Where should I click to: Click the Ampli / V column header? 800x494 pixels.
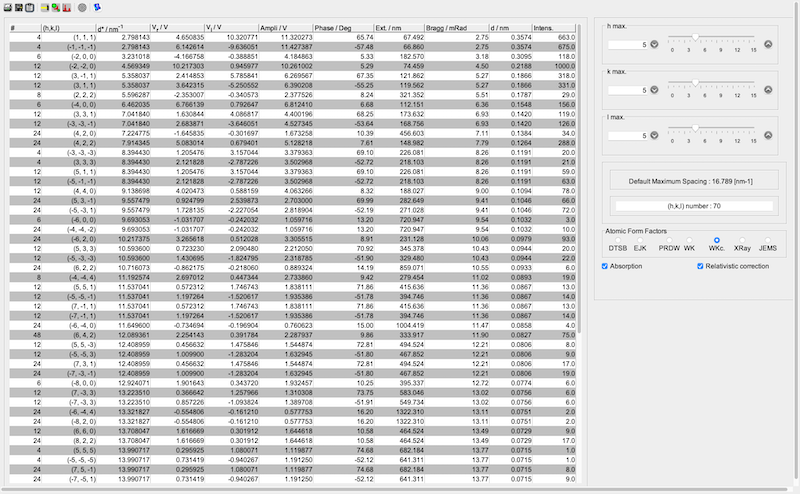pos(286,28)
